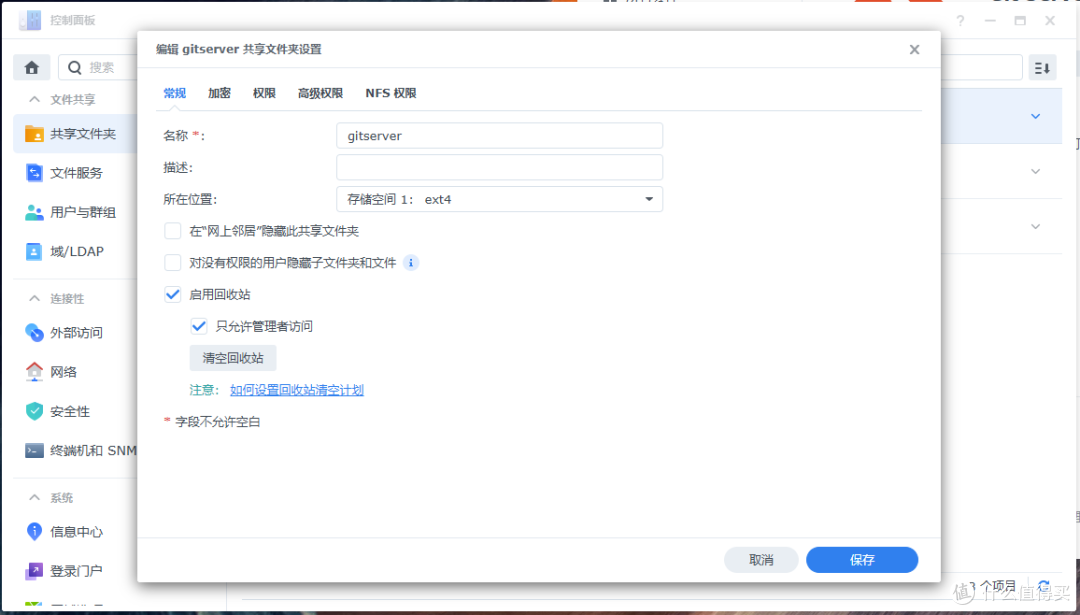Image resolution: width=1080 pixels, height=615 pixels.
Task: Toggle 对没有权限的用户隐藏子文件夹和文件 checkbox
Action: click(172, 262)
